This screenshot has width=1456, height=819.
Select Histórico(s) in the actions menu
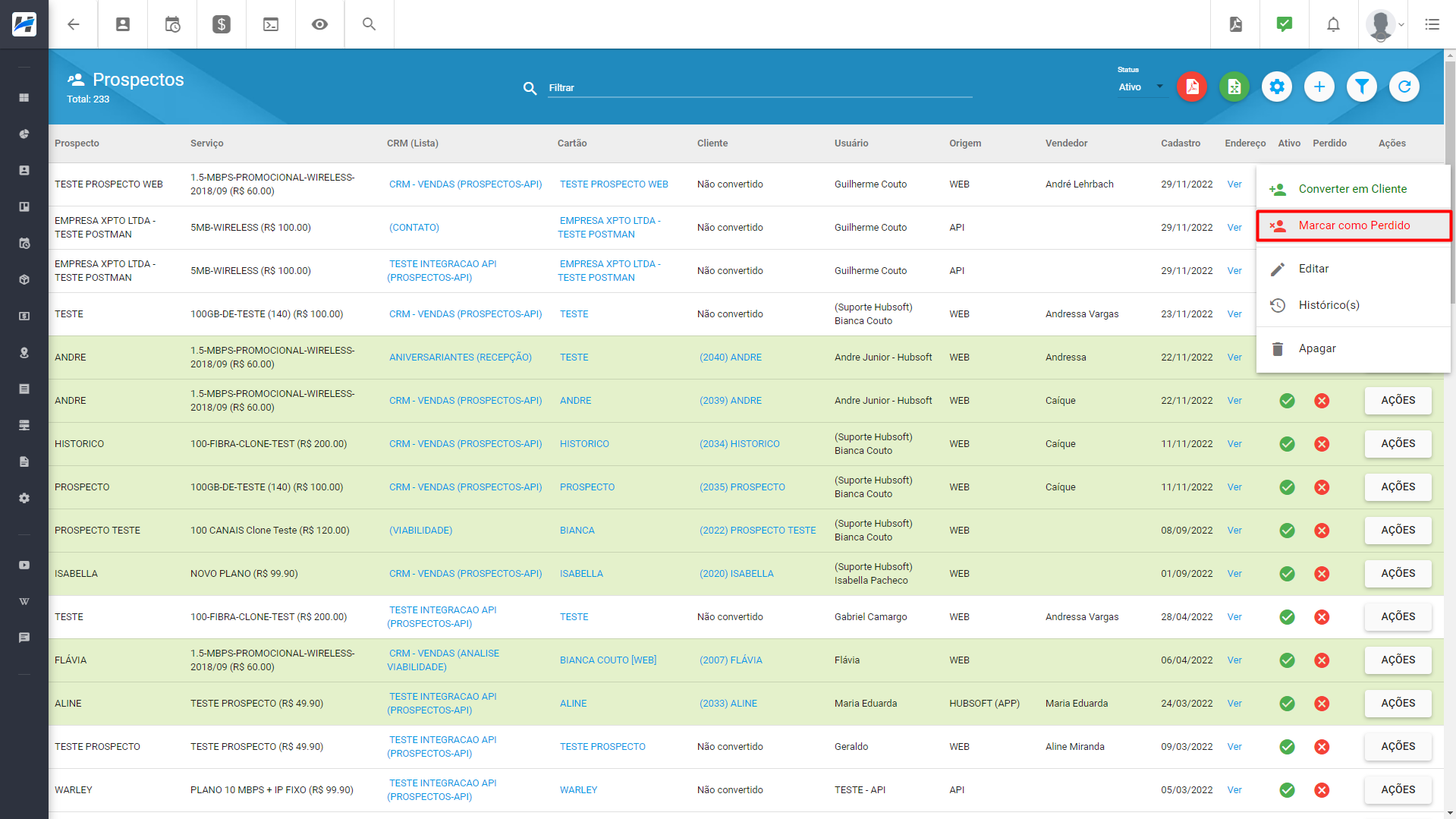[x=1353, y=305]
